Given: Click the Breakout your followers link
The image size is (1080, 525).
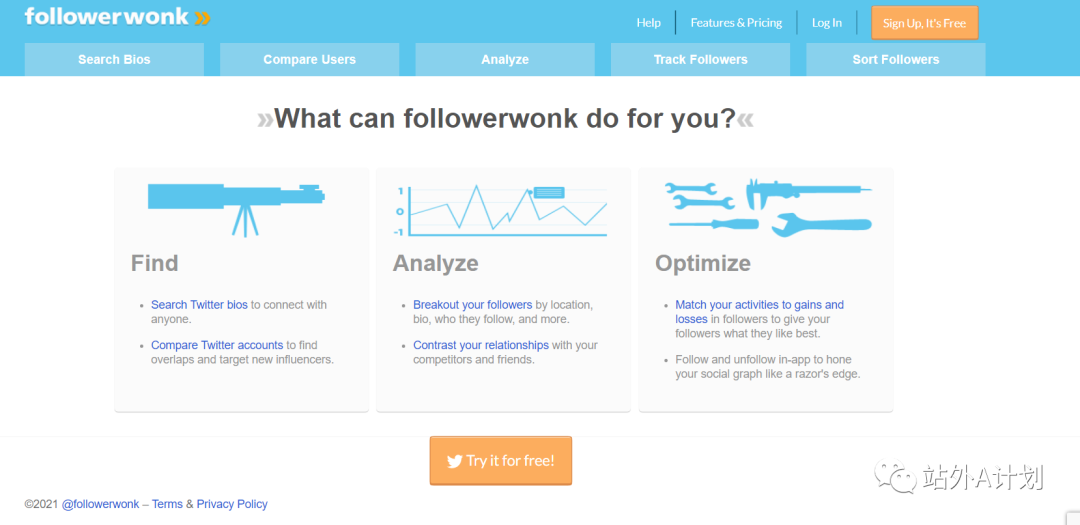Looking at the screenshot, I should 472,305.
